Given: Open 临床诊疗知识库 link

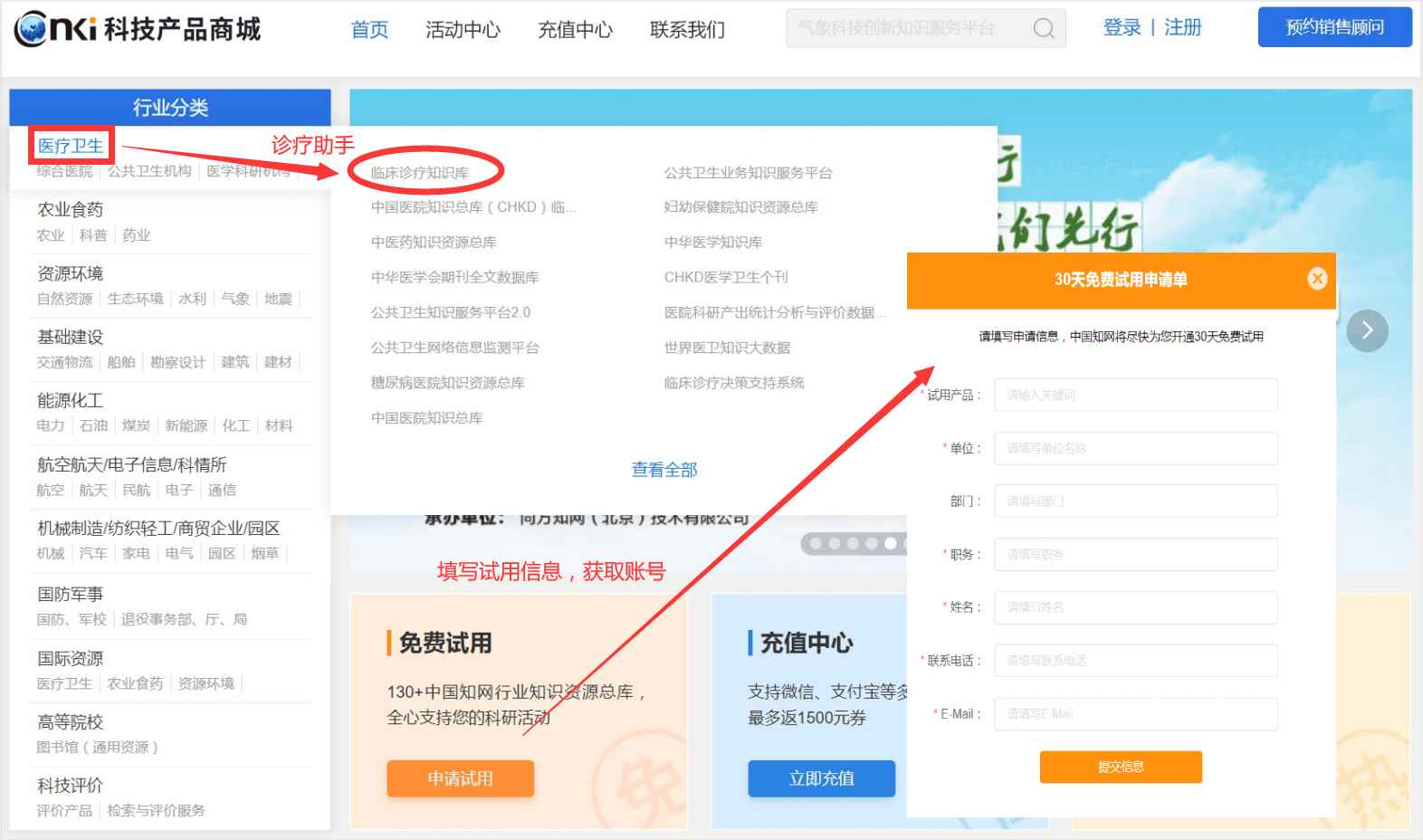Looking at the screenshot, I should pyautogui.click(x=420, y=172).
